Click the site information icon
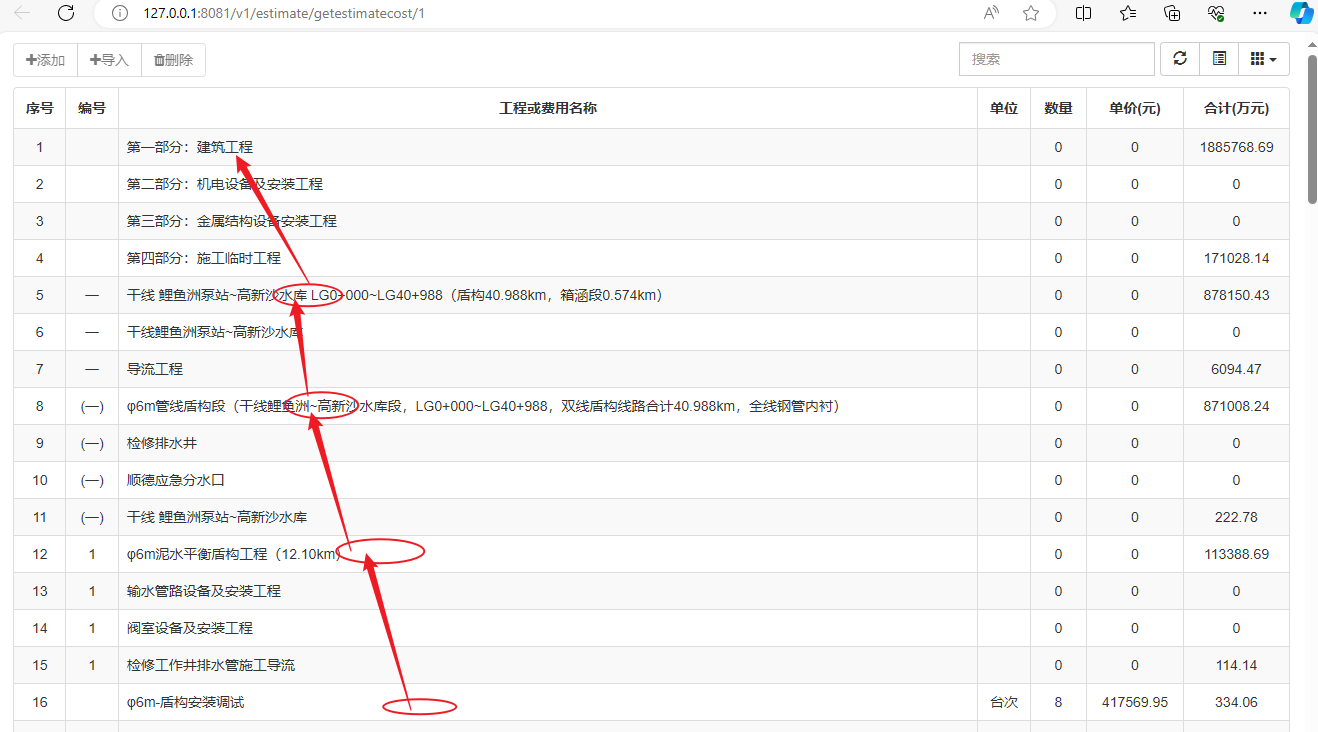The width and height of the screenshot is (1318, 732). 120,13
